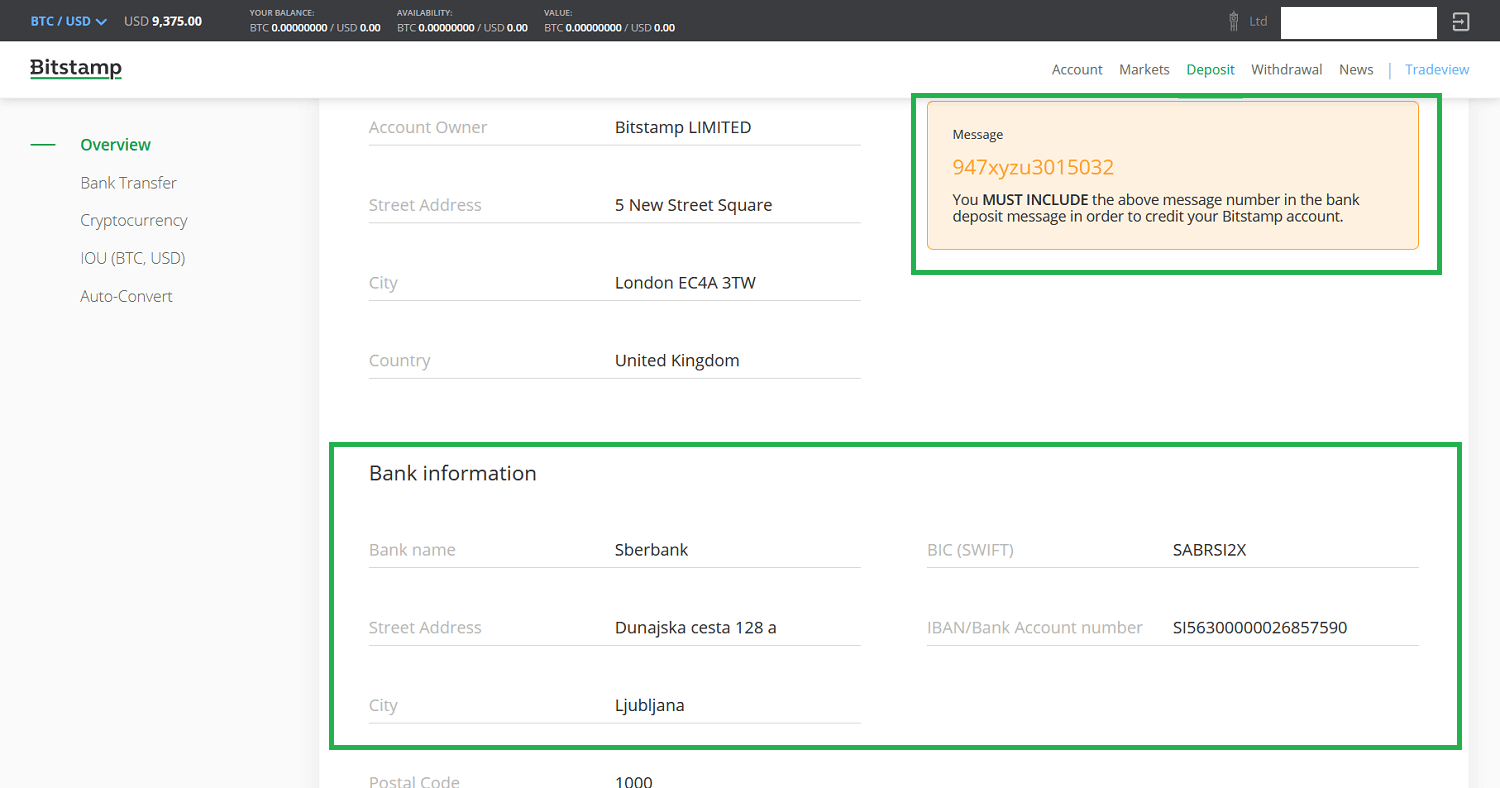The height and width of the screenshot is (788, 1500).
Task: Click the IBAN/Bank Account number label
Action: coord(1035,628)
